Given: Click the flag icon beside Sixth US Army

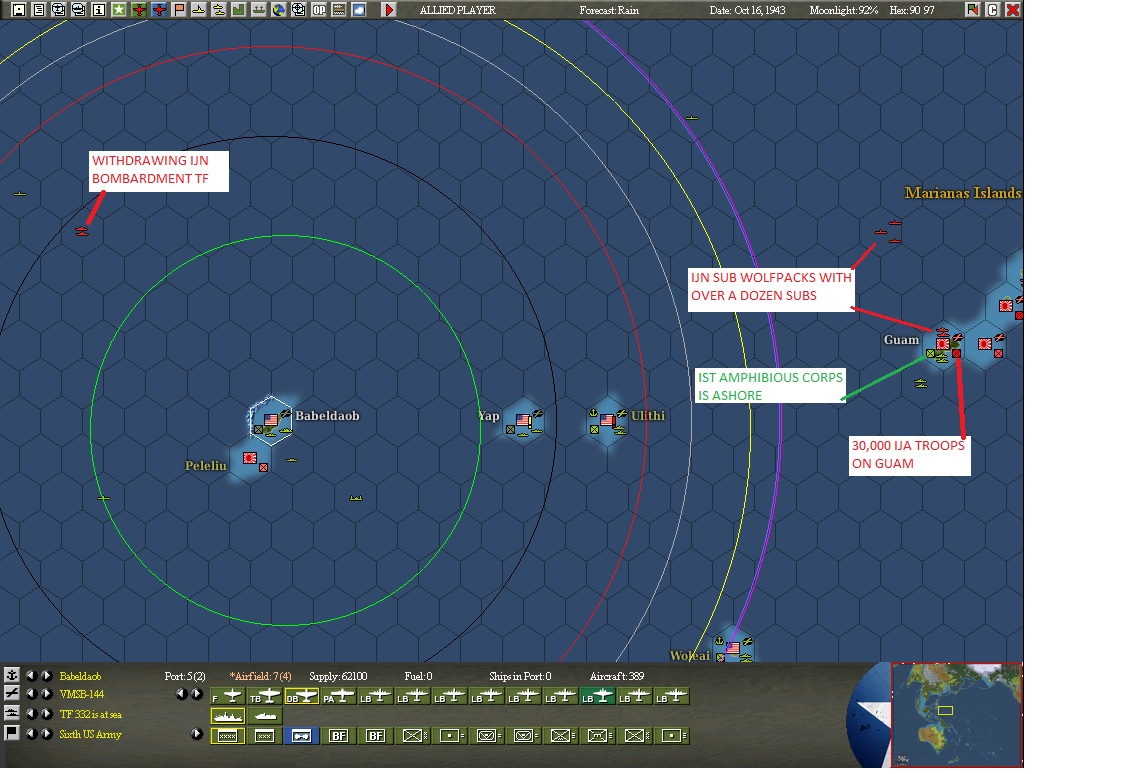Looking at the screenshot, I should (12, 733).
